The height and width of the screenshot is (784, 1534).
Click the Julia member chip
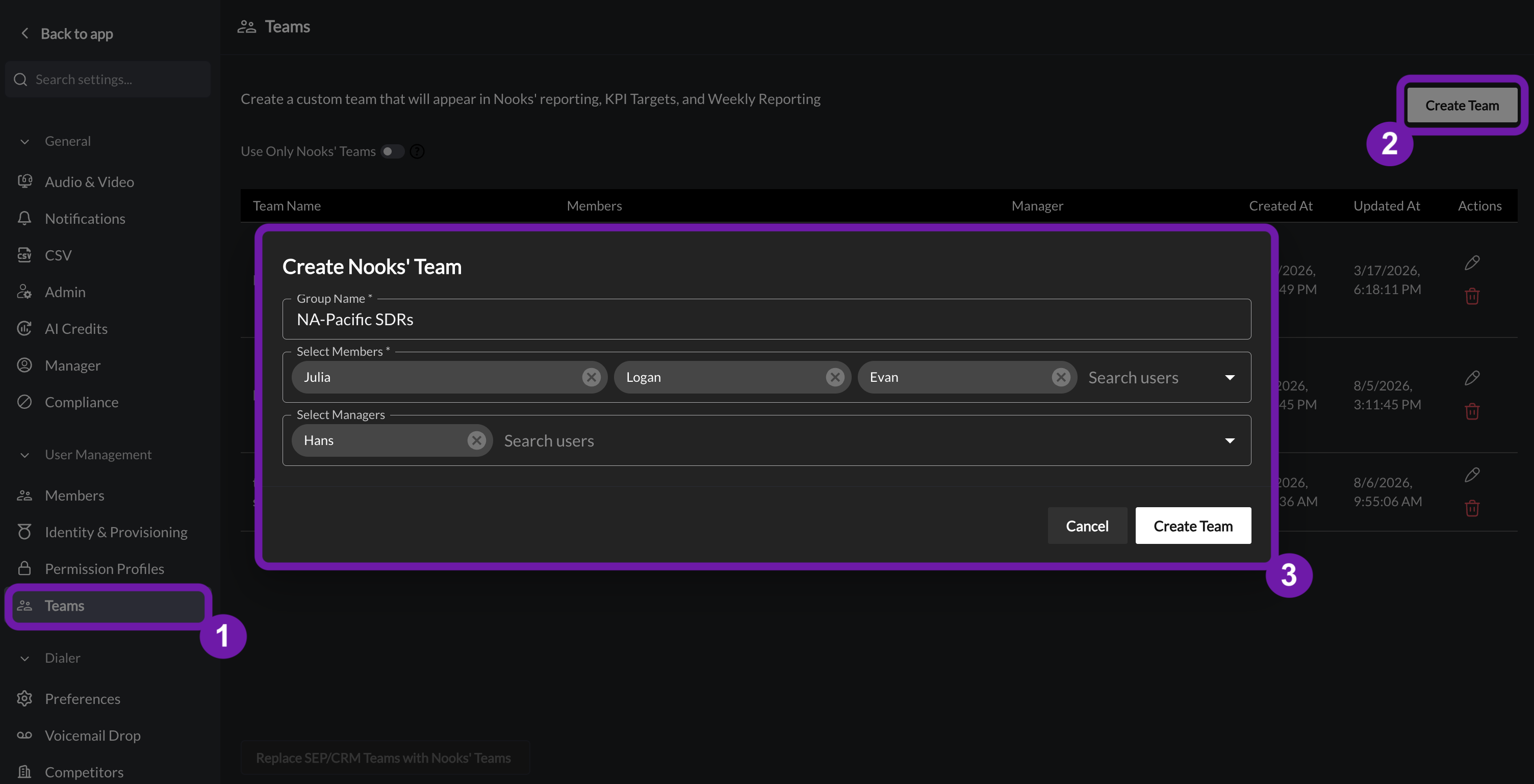(449, 377)
